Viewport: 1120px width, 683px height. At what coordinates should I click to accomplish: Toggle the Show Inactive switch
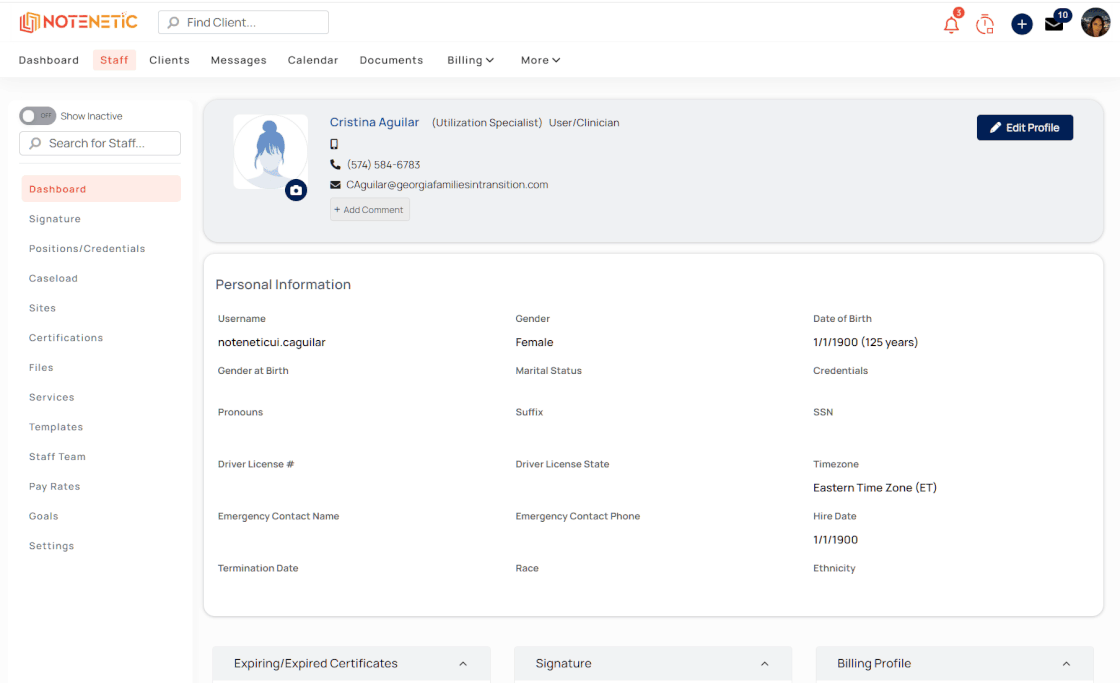37,116
